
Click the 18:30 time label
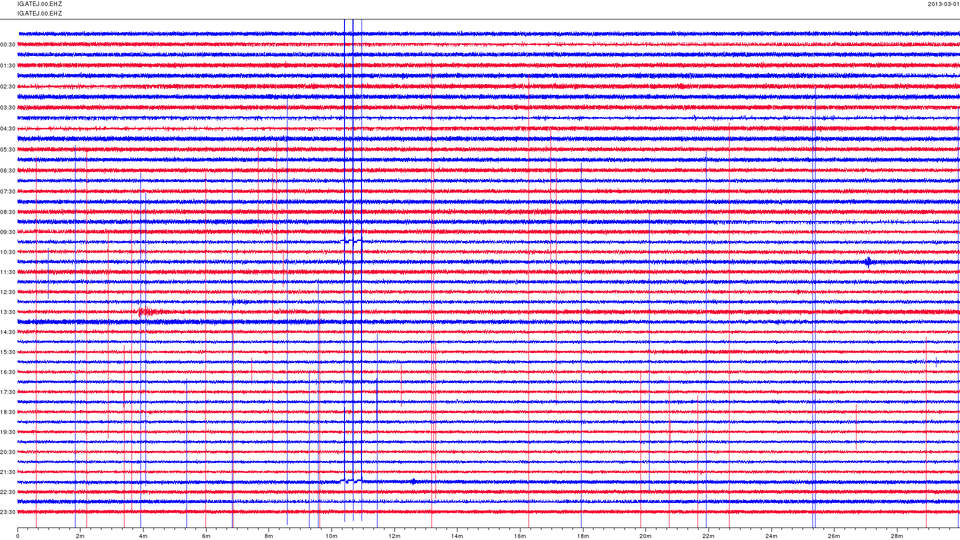tap(8, 412)
